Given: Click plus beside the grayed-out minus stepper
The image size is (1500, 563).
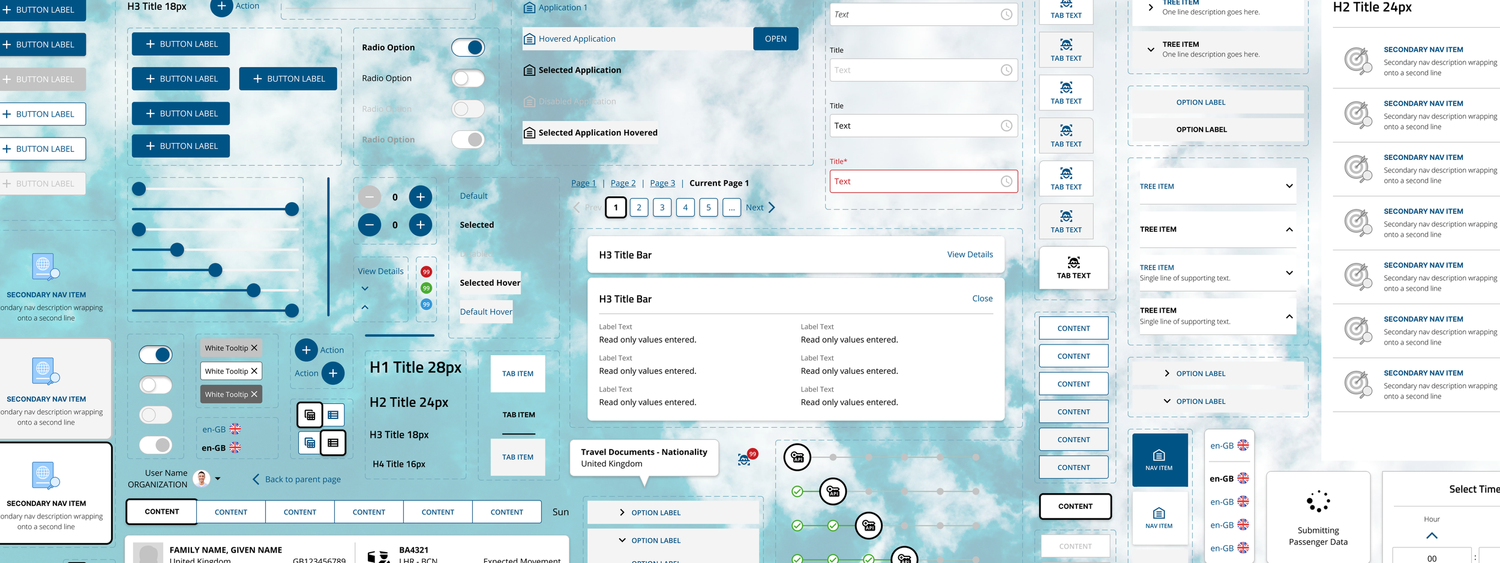Looking at the screenshot, I should tap(420, 197).
